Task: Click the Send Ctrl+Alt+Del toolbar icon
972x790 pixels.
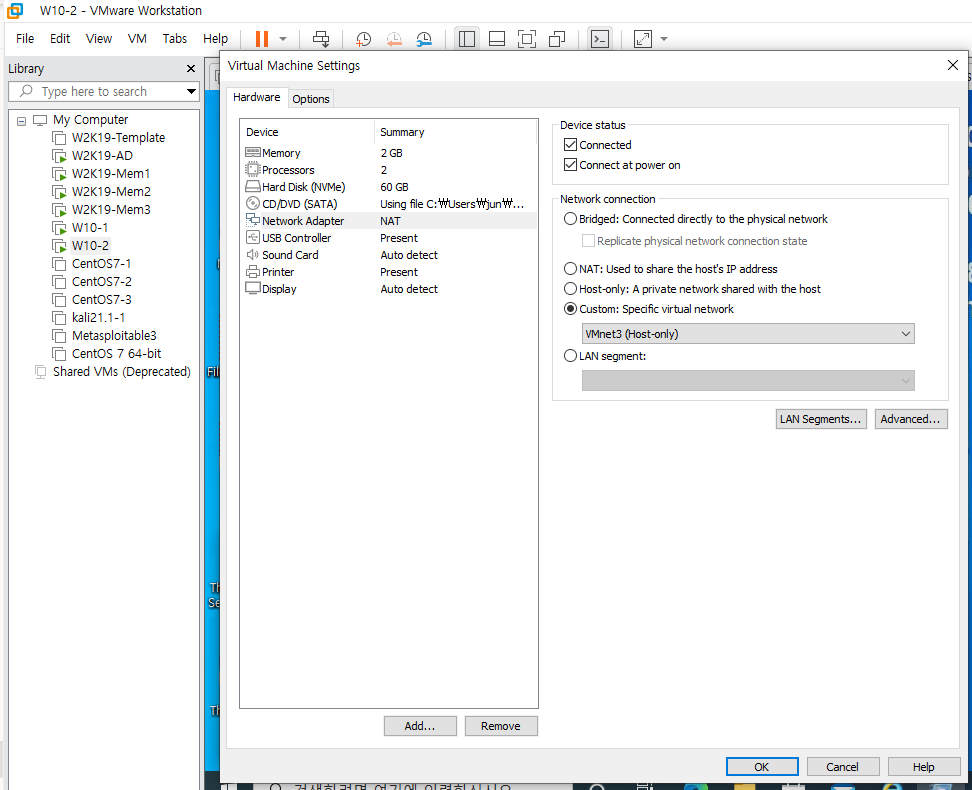Action: [321, 39]
